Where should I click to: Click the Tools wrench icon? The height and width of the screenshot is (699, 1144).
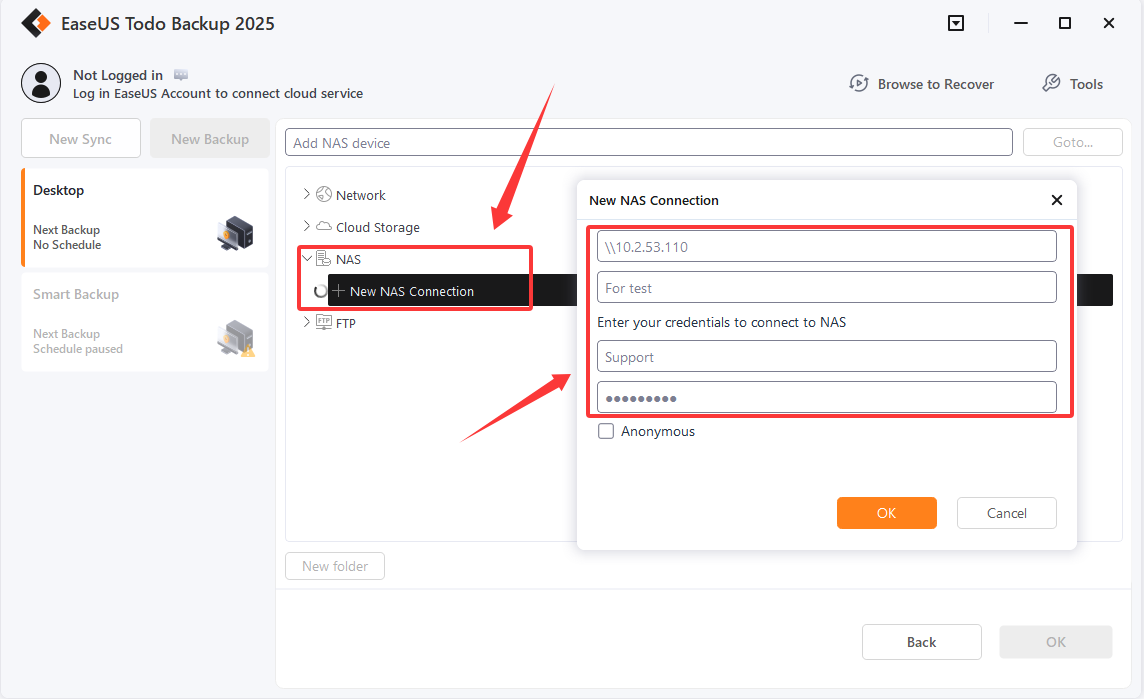(1051, 83)
